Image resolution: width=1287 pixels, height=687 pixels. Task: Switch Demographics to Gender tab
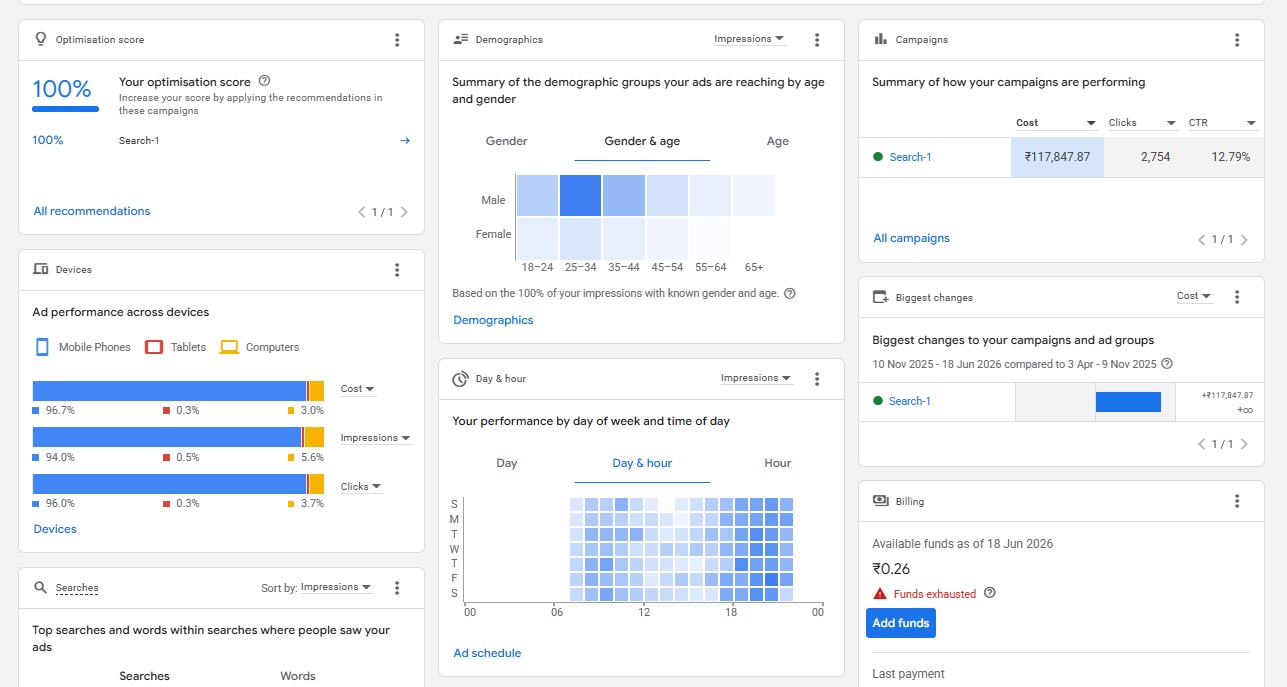(506, 142)
